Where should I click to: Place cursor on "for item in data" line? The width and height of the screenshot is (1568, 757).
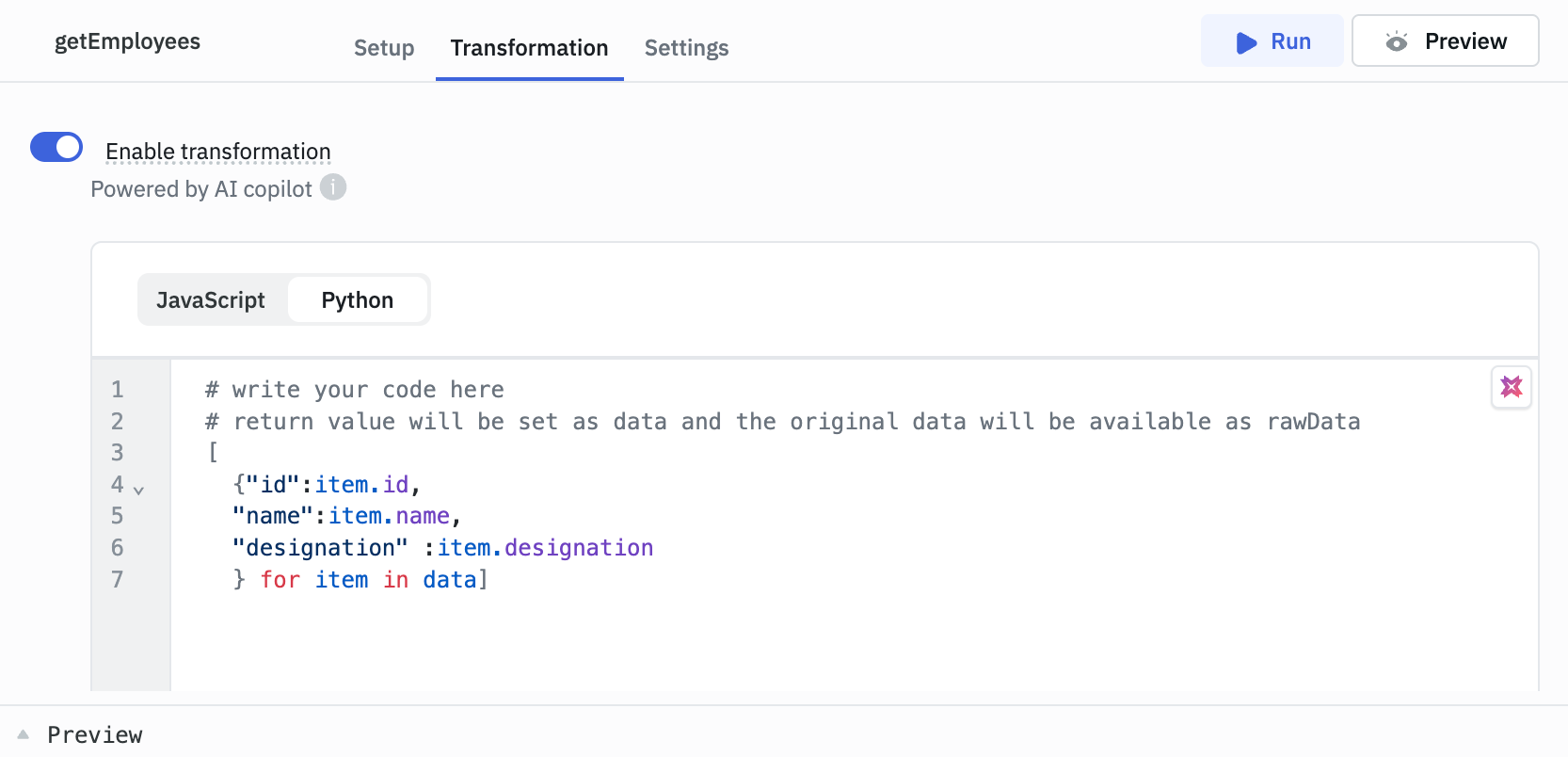click(367, 580)
